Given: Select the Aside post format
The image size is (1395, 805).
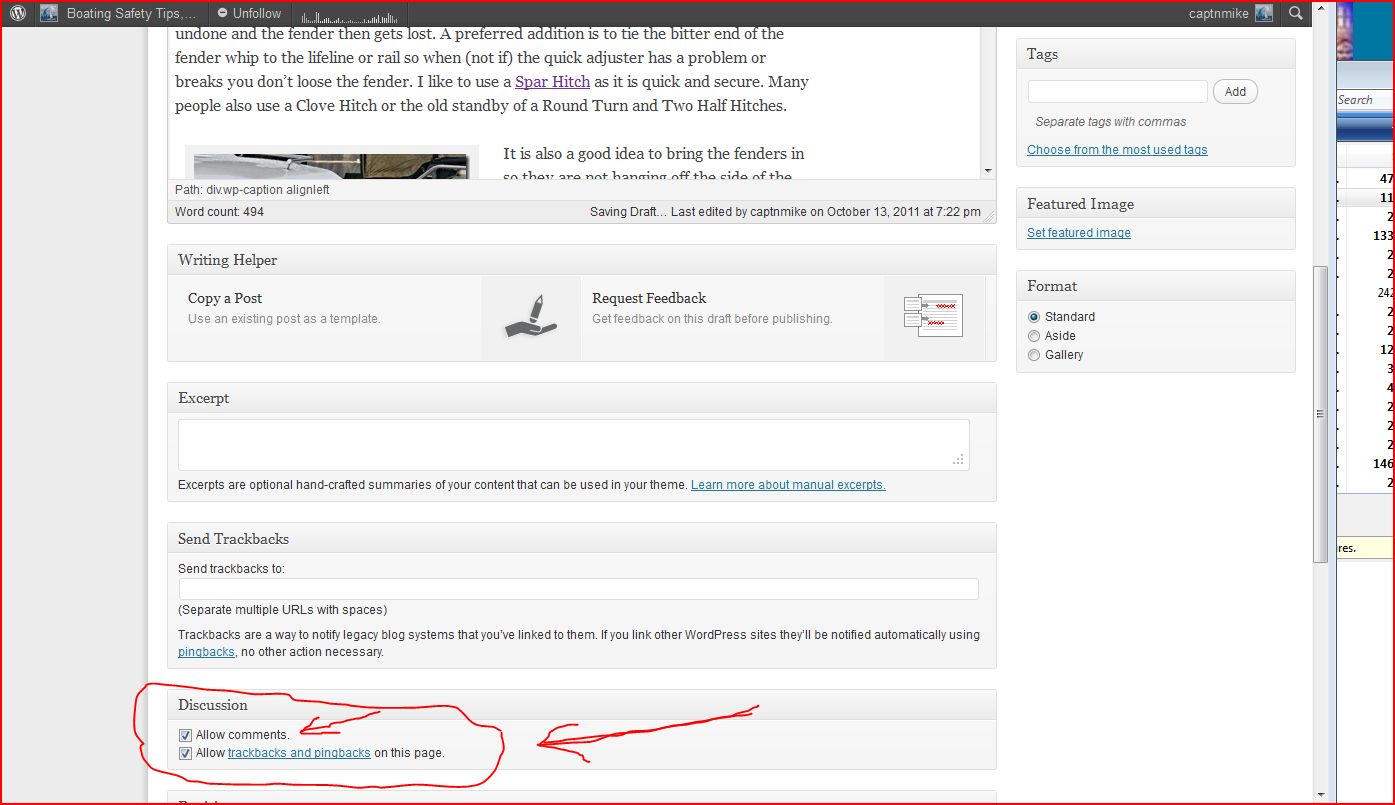Looking at the screenshot, I should [1034, 336].
